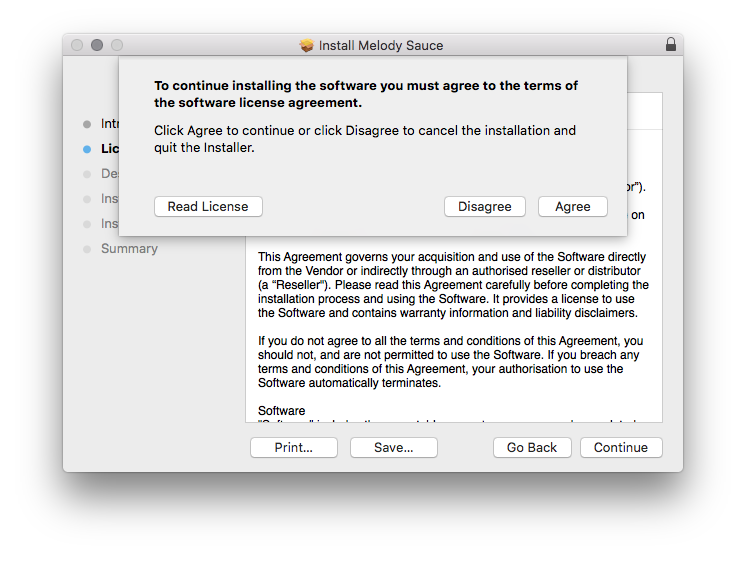Click the bullet beside Summary step
Viewport: 752px width, 562px height.
pos(87,249)
